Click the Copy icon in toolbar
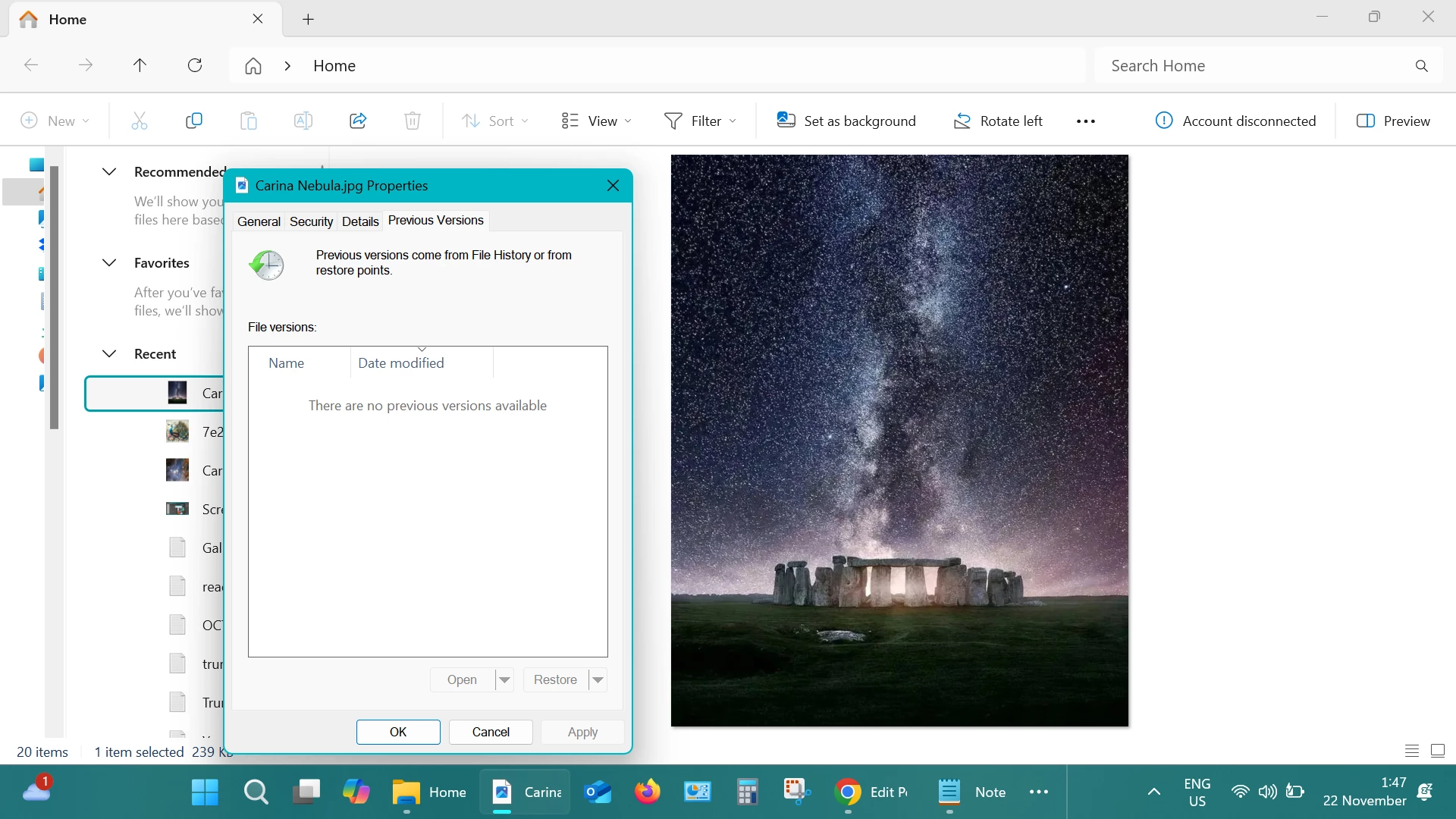The image size is (1456, 819). pos(194,121)
